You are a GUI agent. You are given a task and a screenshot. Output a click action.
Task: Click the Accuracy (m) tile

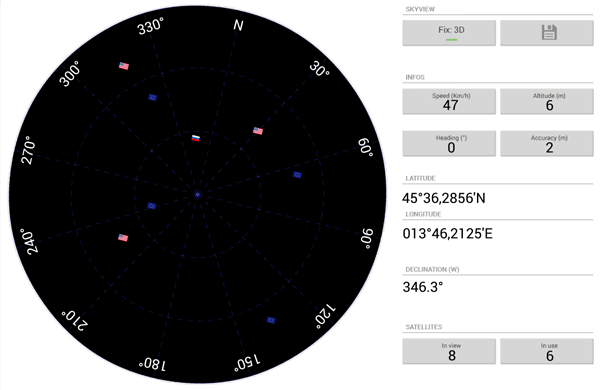547,144
